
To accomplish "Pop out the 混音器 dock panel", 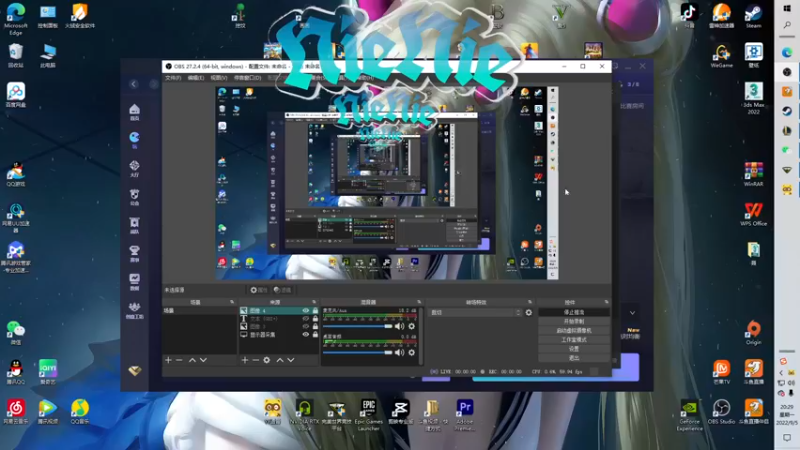I will [x=419, y=302].
